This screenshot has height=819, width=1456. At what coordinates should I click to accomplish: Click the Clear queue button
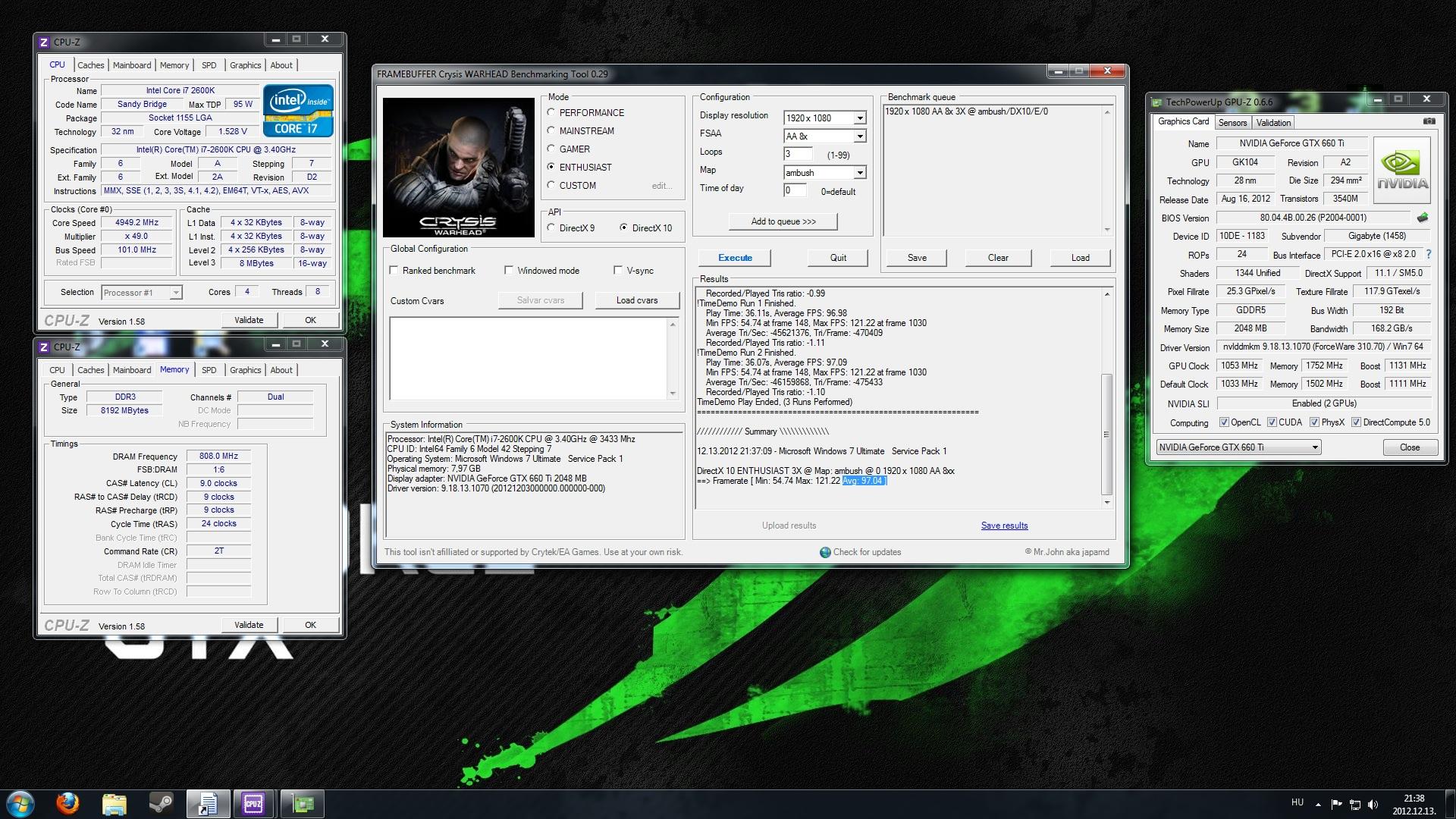click(x=998, y=258)
